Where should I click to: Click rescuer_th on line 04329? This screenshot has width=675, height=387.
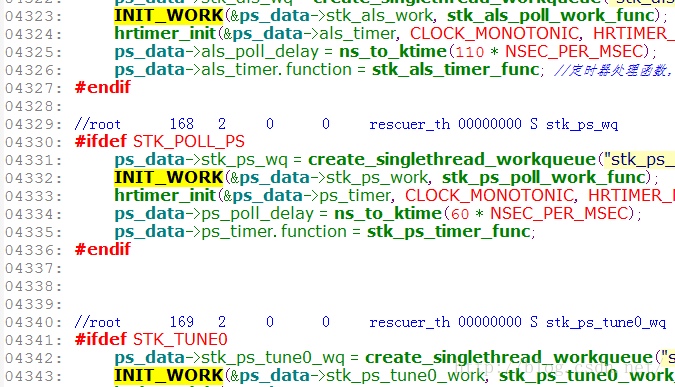410,125
